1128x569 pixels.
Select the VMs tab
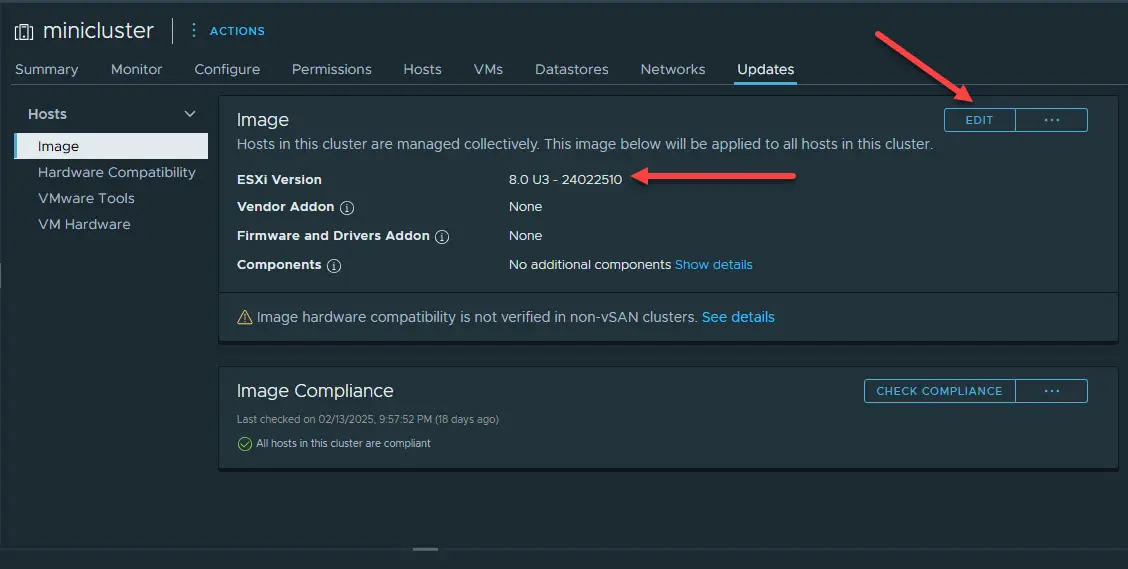[x=488, y=70]
